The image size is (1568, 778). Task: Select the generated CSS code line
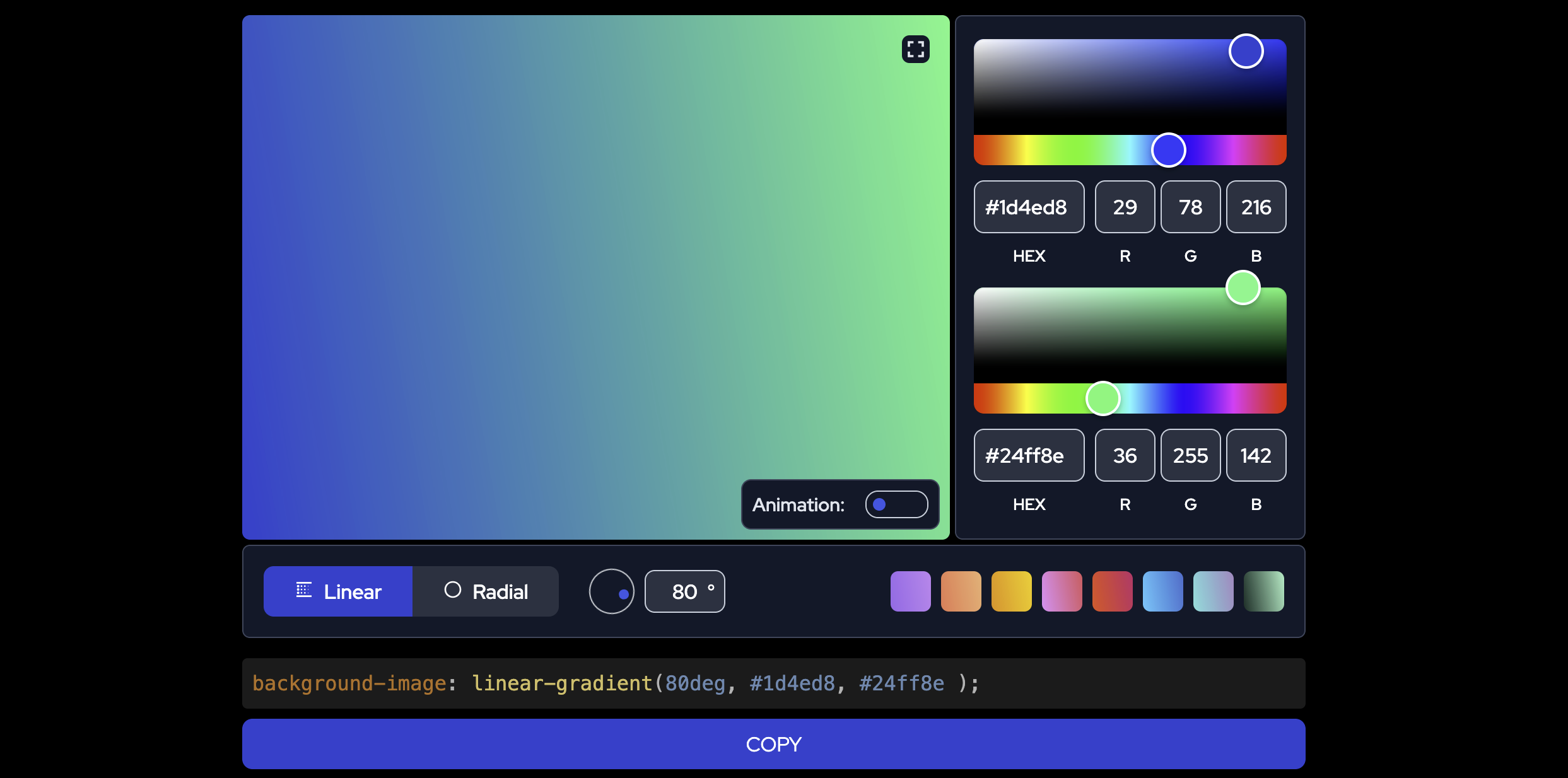(614, 683)
